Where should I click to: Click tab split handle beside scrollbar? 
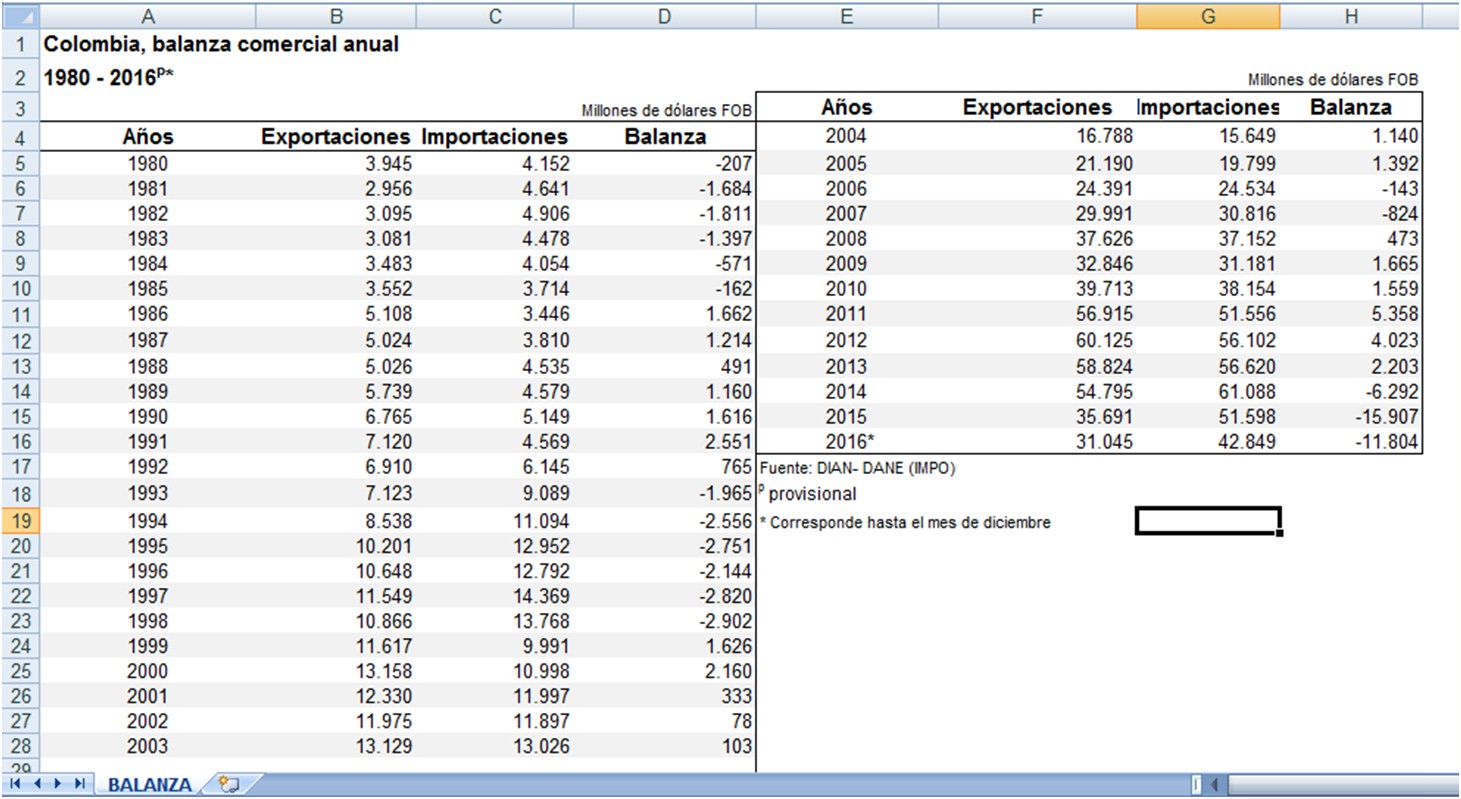pos(1195,784)
